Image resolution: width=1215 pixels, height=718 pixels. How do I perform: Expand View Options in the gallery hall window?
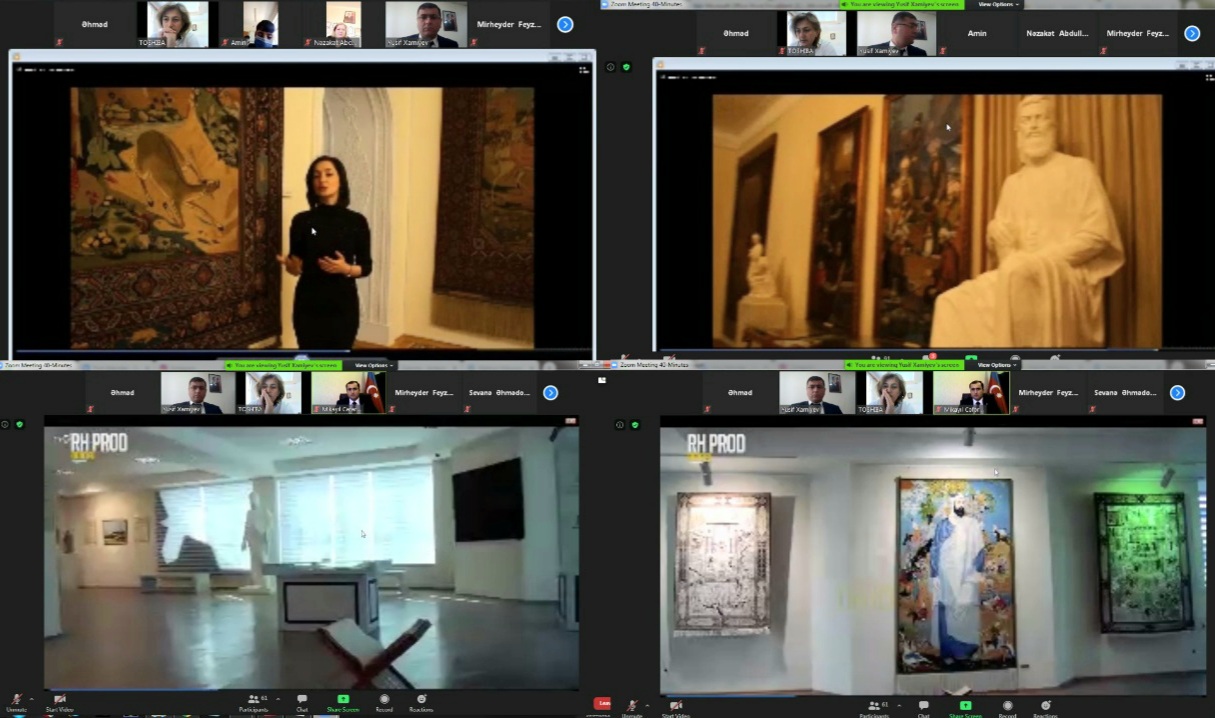(372, 365)
